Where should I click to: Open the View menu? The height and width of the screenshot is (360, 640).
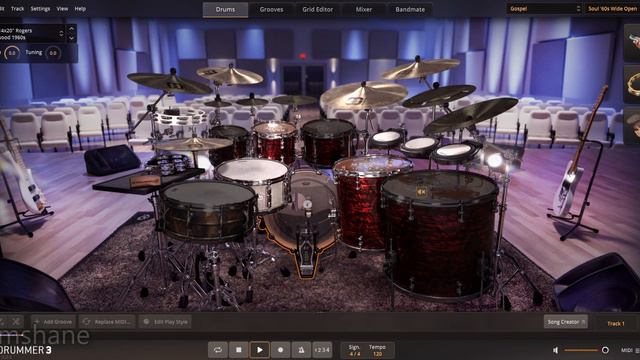(62, 9)
